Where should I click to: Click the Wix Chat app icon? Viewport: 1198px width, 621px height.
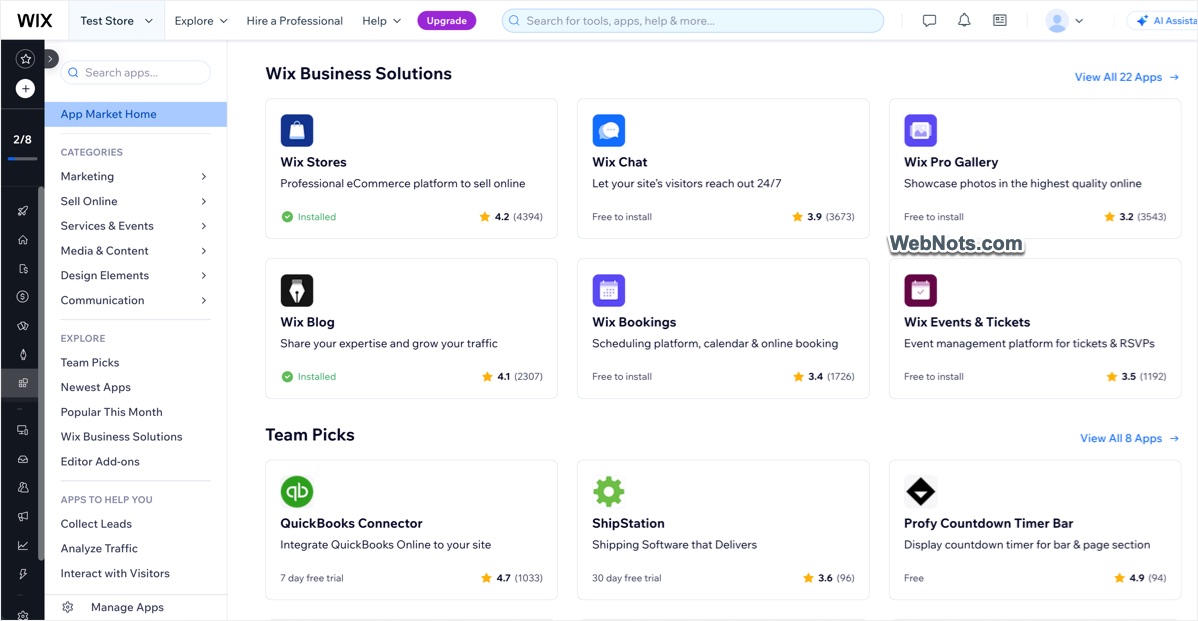pos(609,131)
